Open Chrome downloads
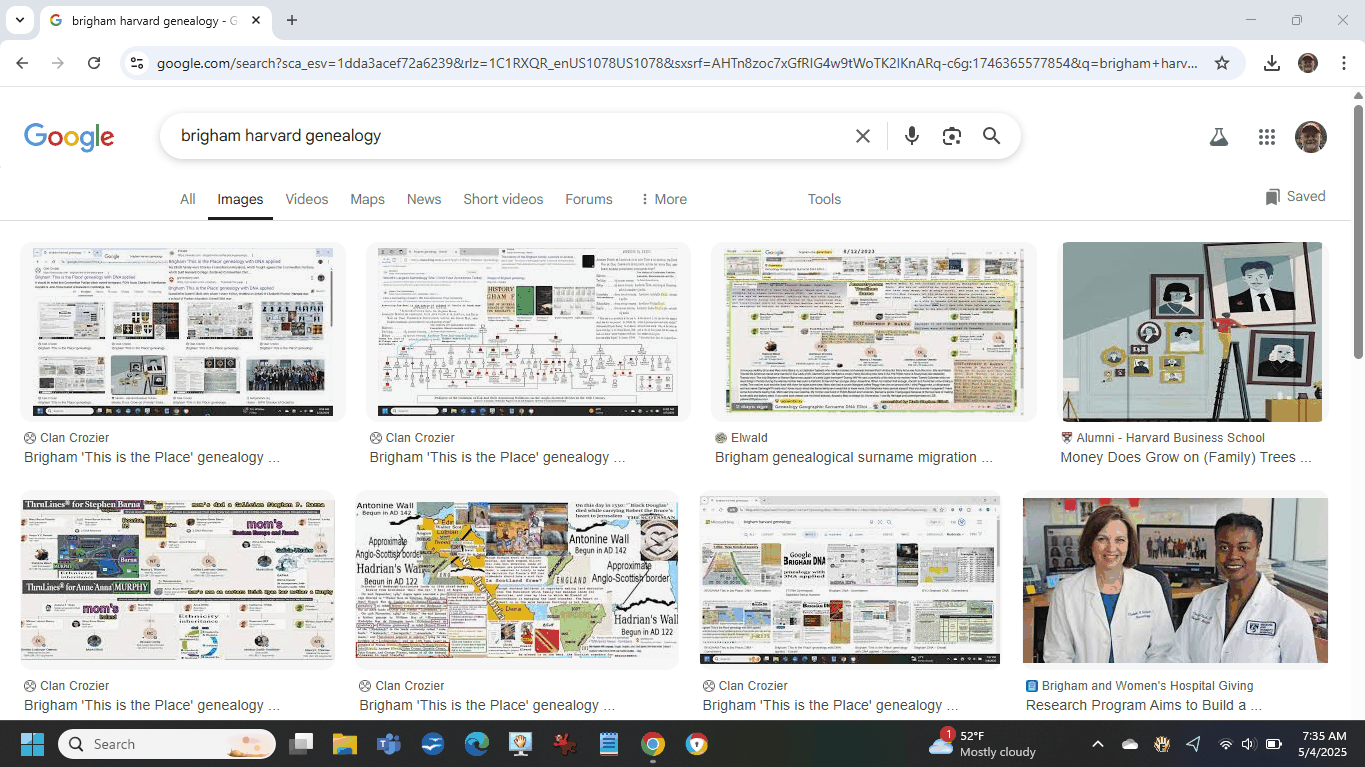Image resolution: width=1365 pixels, height=767 pixels. (x=1272, y=63)
